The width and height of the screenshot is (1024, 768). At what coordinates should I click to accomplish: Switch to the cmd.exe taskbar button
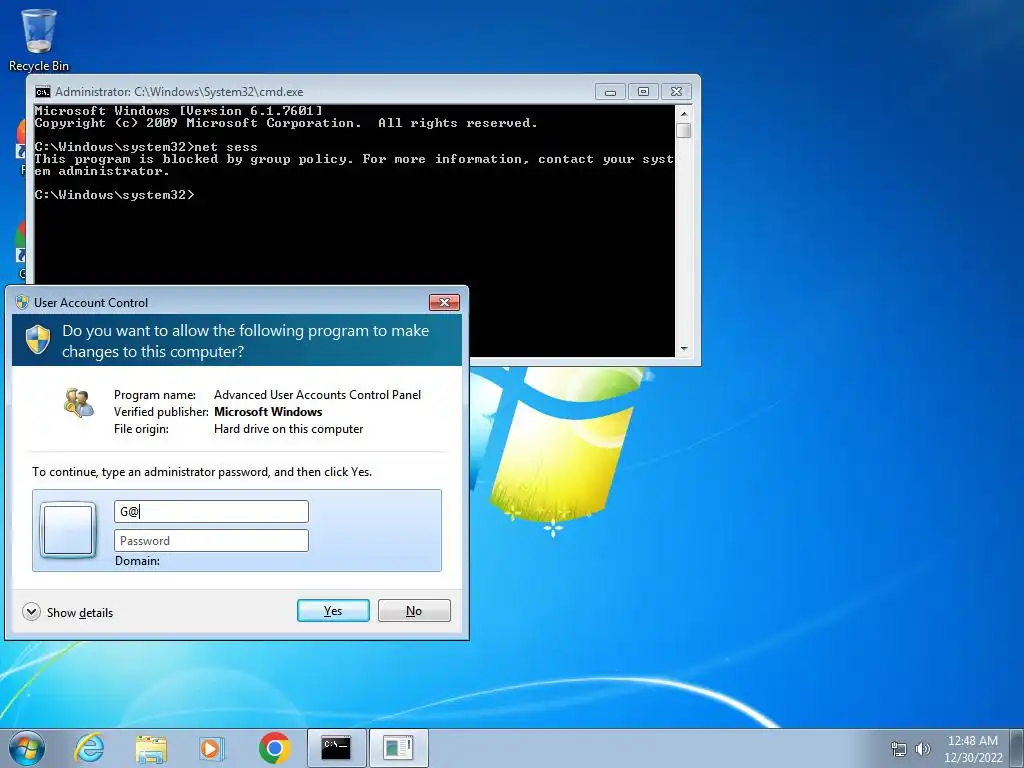(336, 748)
